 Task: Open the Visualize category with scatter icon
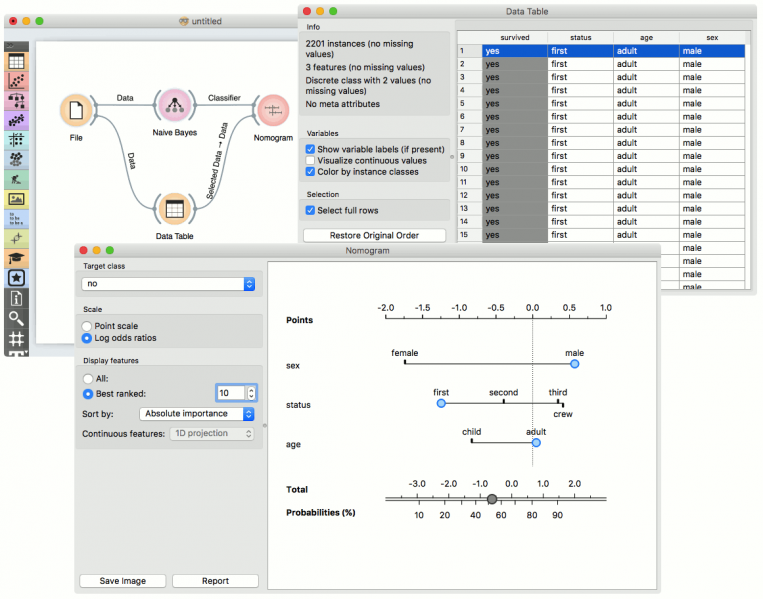coord(16,82)
